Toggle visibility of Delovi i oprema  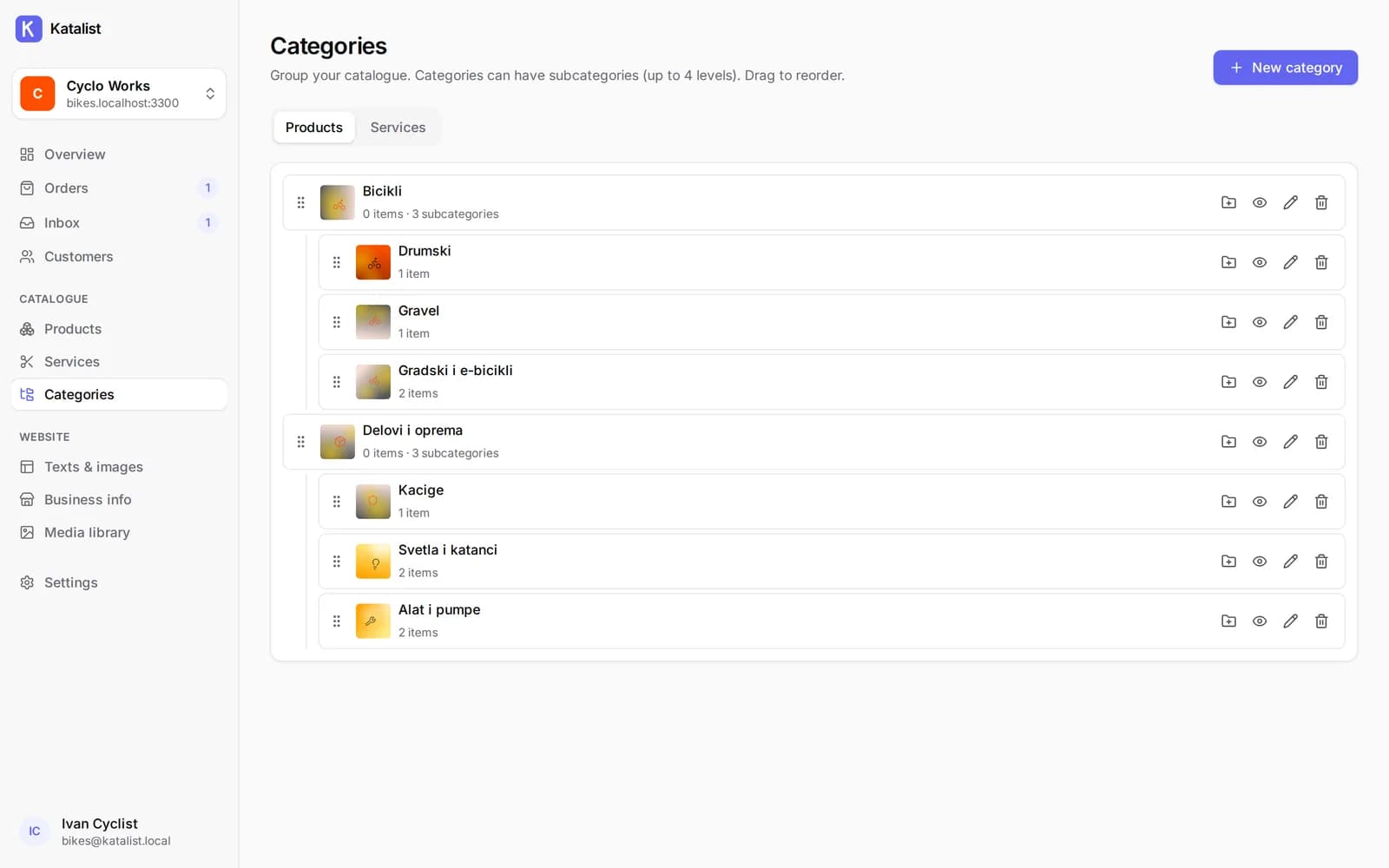pos(1260,442)
